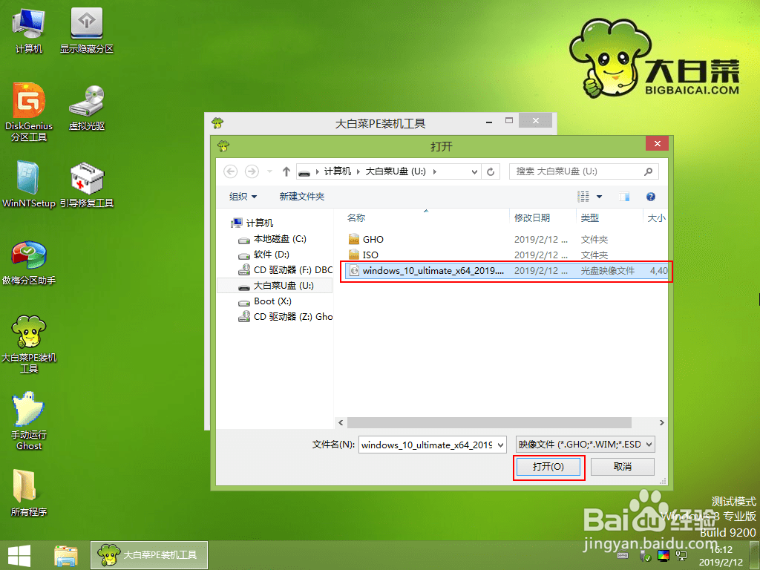Switch to 大白菜PE装机工具 taskbar item

click(149, 555)
